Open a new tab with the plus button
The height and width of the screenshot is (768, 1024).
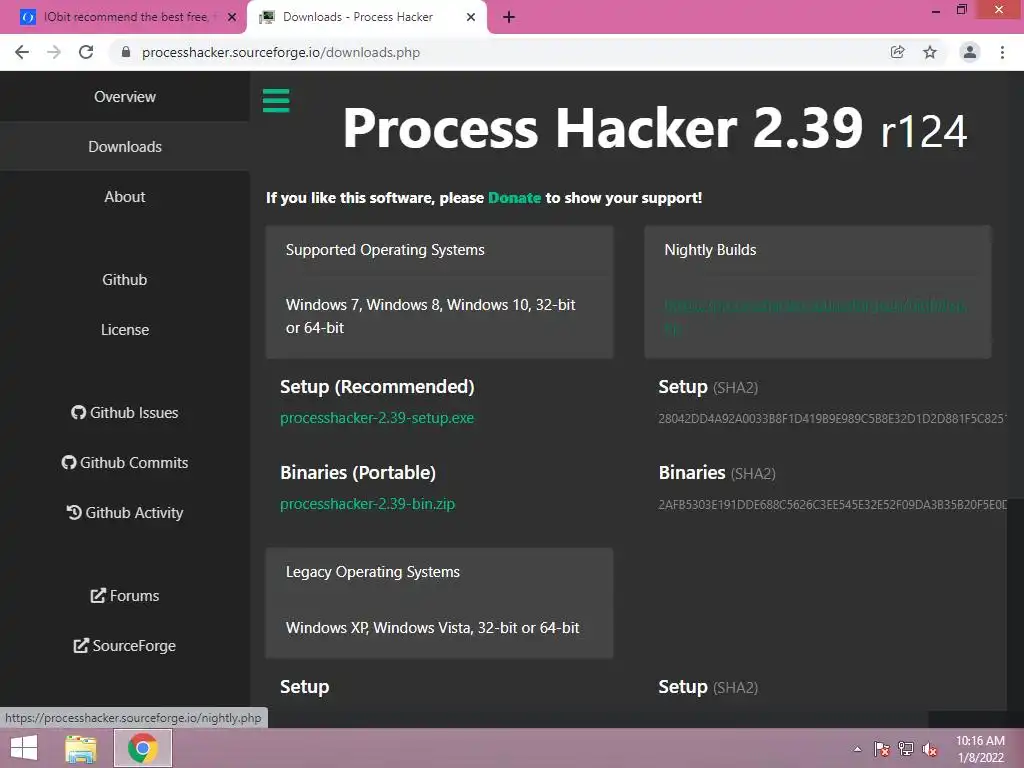(x=509, y=18)
